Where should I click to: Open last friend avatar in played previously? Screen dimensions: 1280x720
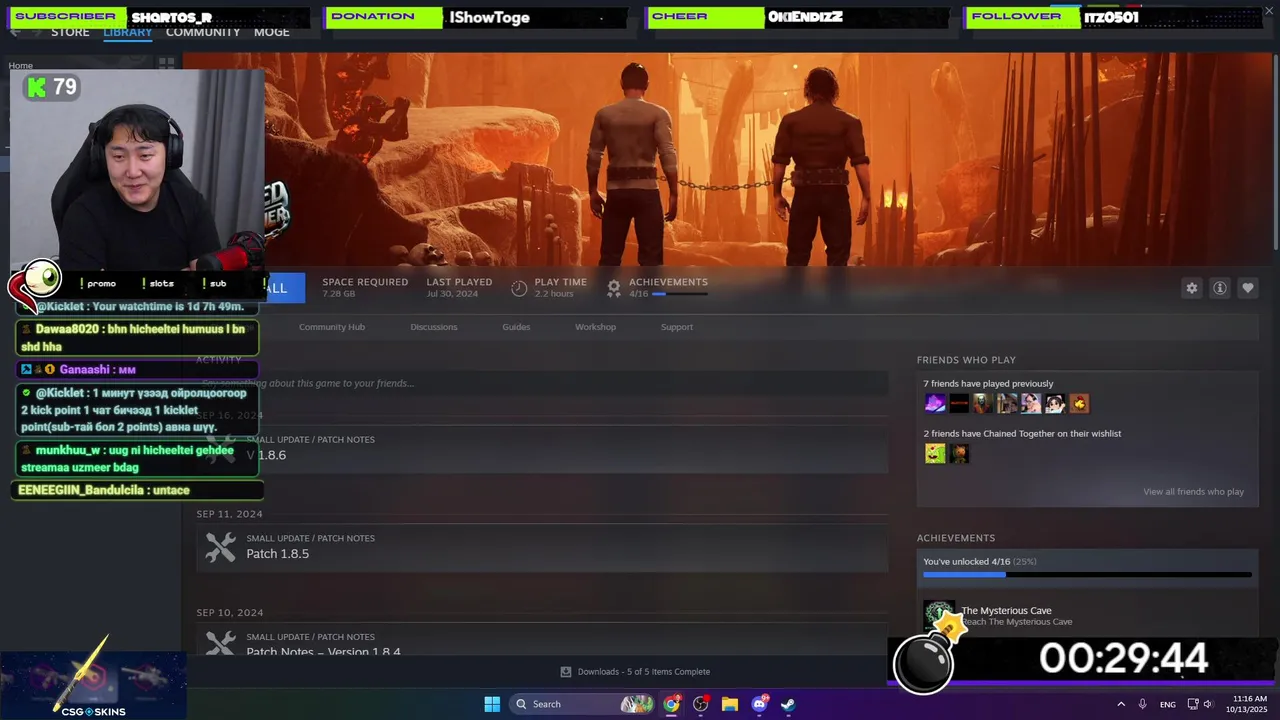1079,404
